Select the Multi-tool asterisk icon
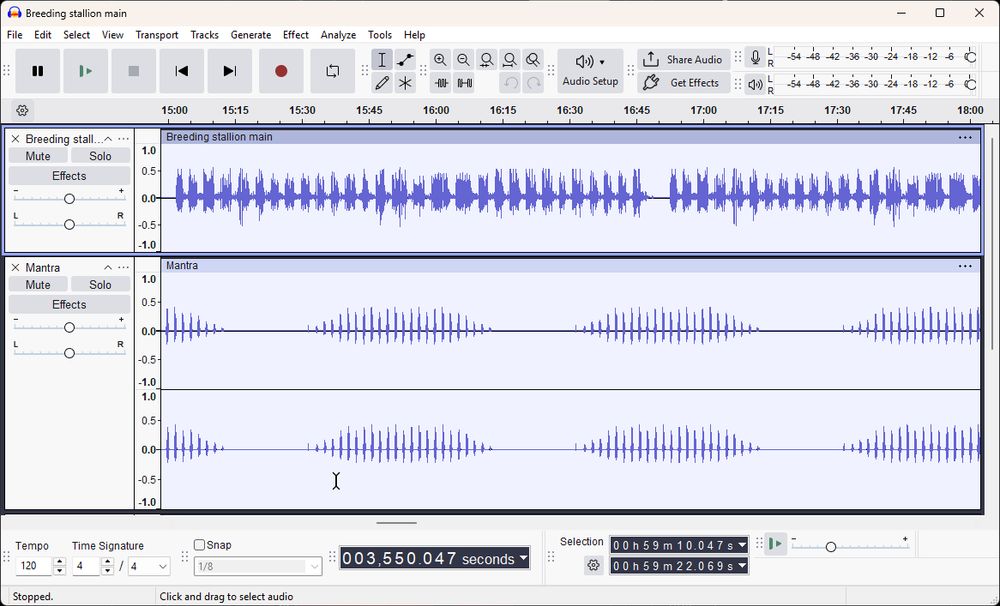This screenshot has height=606, width=1000. tap(405, 83)
